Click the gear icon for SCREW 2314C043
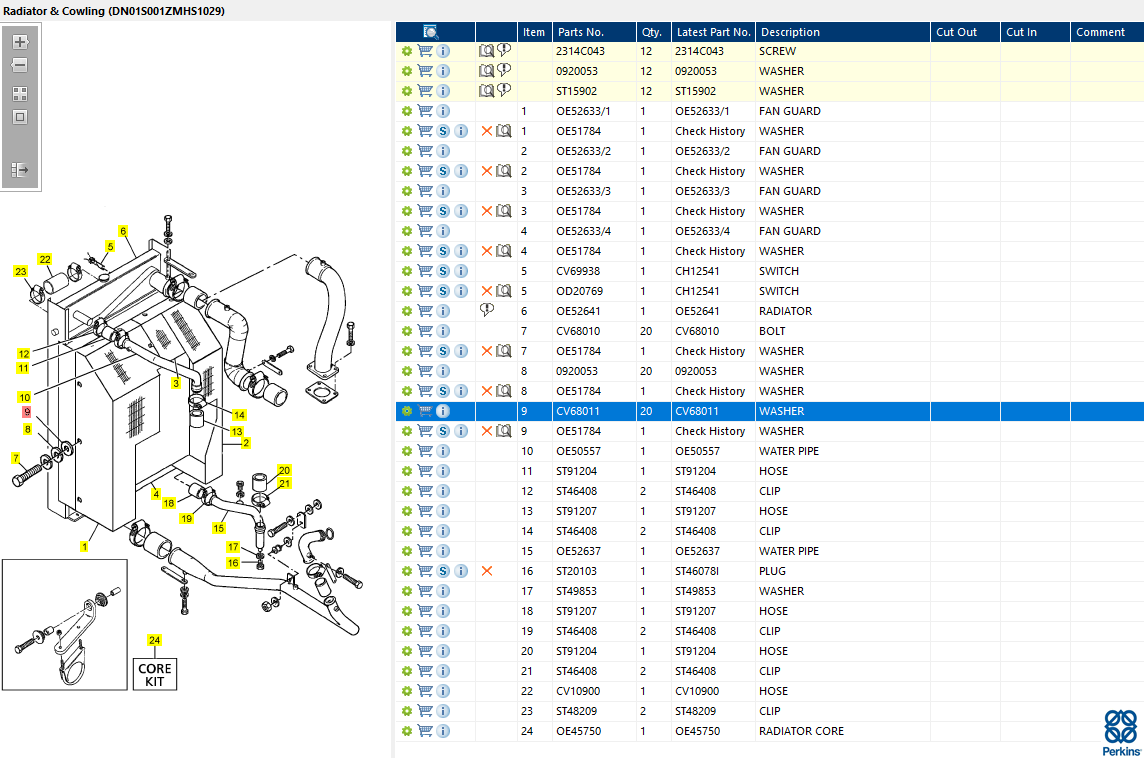This screenshot has width=1144, height=758. [406, 51]
